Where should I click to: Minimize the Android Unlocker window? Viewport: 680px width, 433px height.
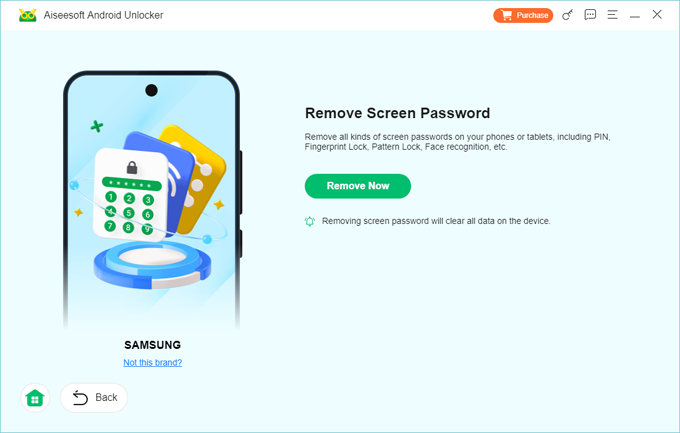(635, 16)
